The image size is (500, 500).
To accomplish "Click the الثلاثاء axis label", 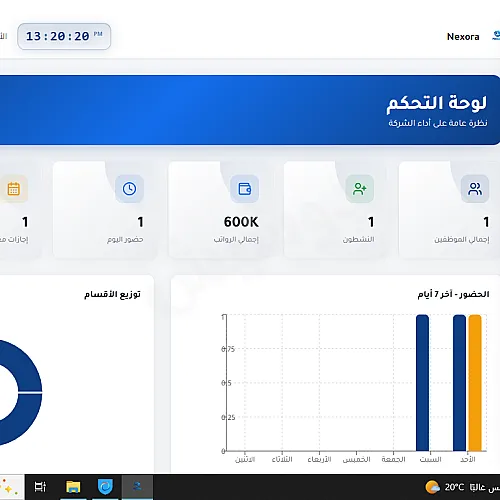I will click(x=282, y=459).
